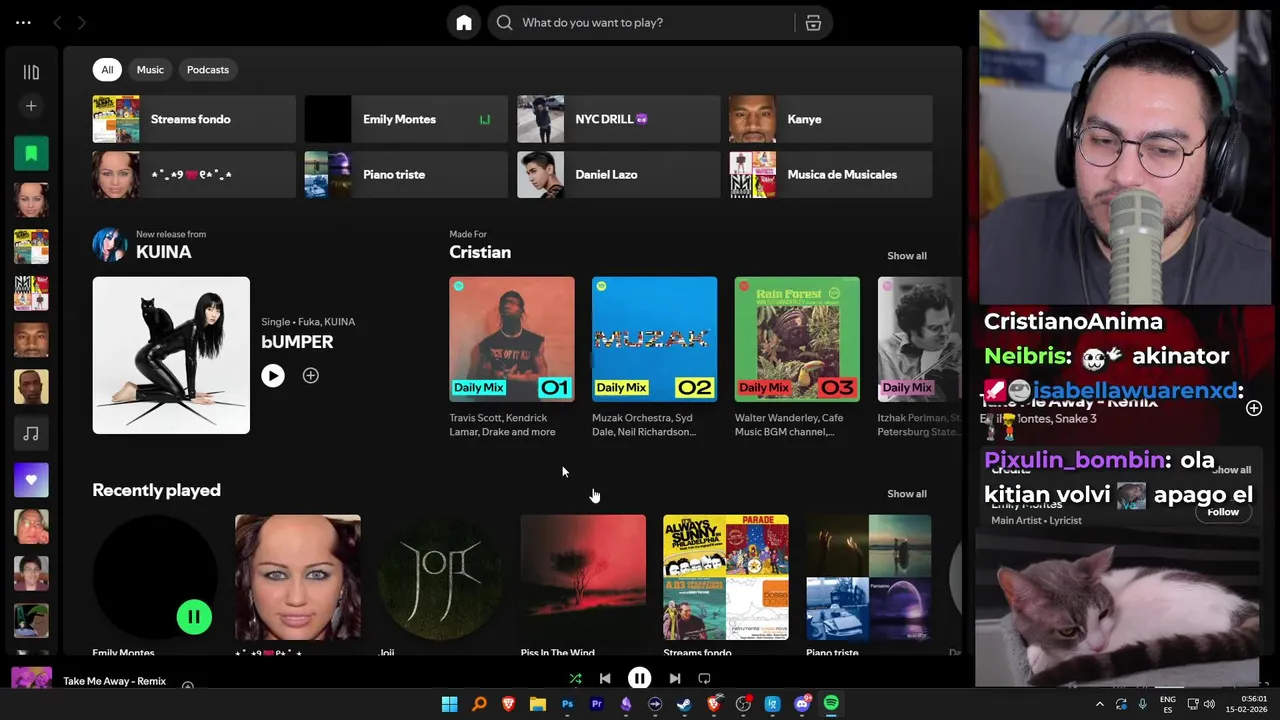Open Steam from the taskbar
The height and width of the screenshot is (720, 1280).
(684, 704)
